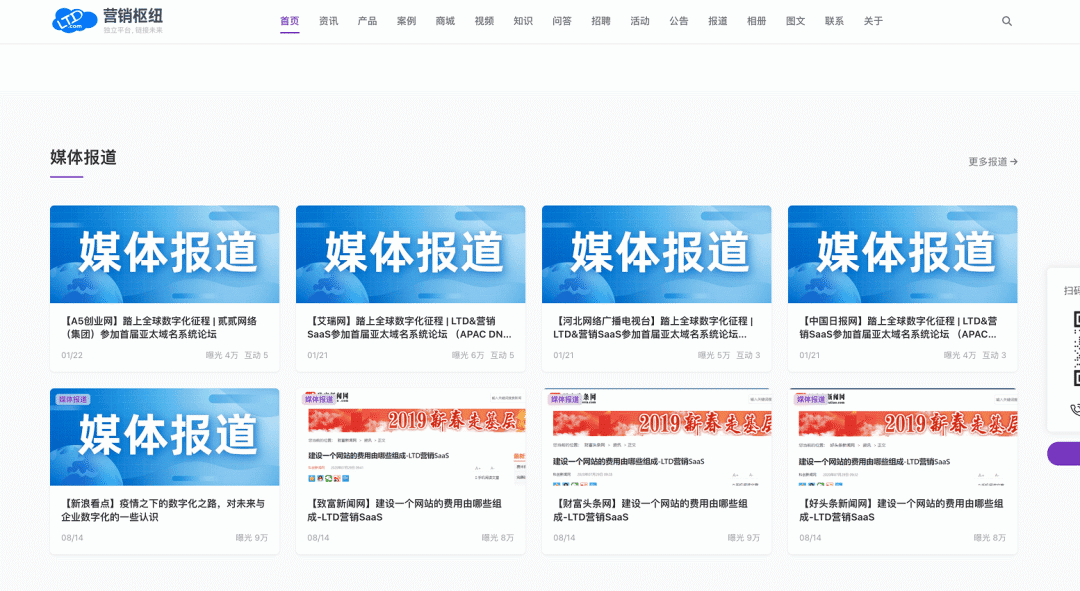Screen dimensions: 1080x591
Task: Click the 媒体报道 section heading
Action: click(x=83, y=158)
